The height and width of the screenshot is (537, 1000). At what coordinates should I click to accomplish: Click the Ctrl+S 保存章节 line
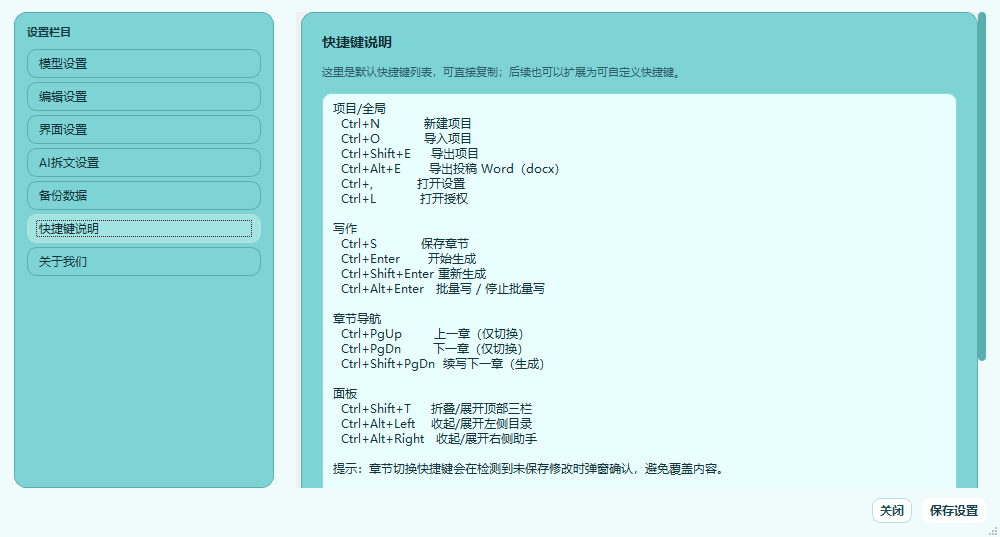[x=405, y=244]
